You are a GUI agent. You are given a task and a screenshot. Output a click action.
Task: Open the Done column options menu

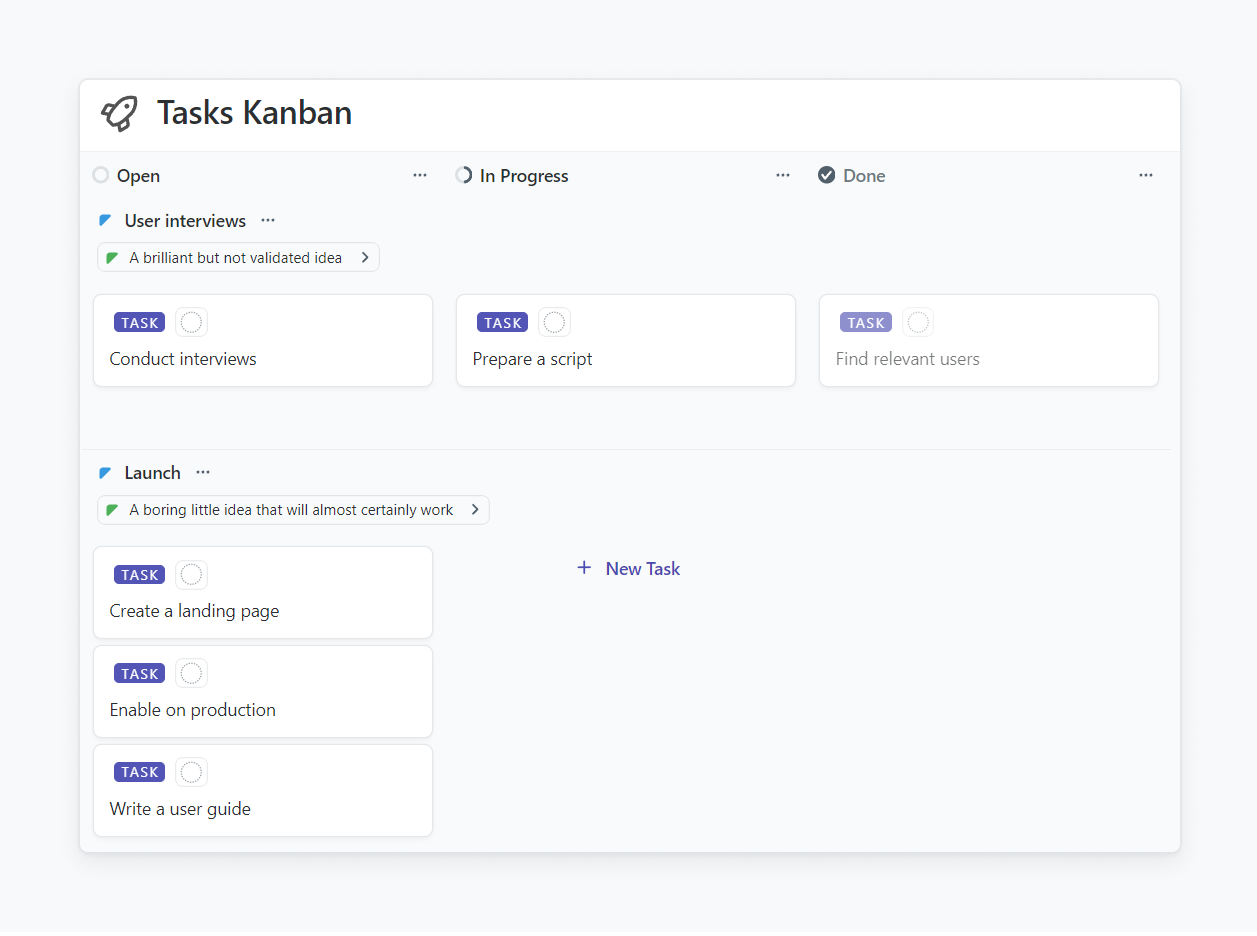pos(1146,175)
